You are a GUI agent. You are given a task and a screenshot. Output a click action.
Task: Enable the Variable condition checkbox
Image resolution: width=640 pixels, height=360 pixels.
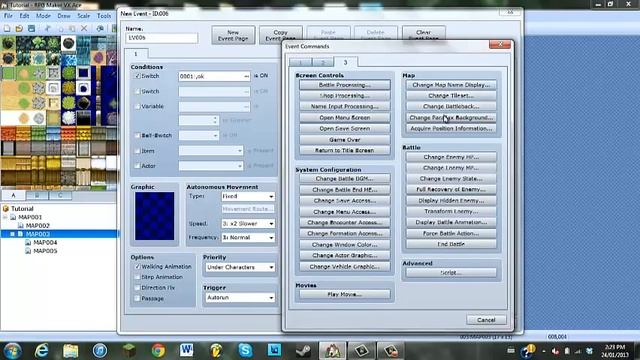coord(138,106)
